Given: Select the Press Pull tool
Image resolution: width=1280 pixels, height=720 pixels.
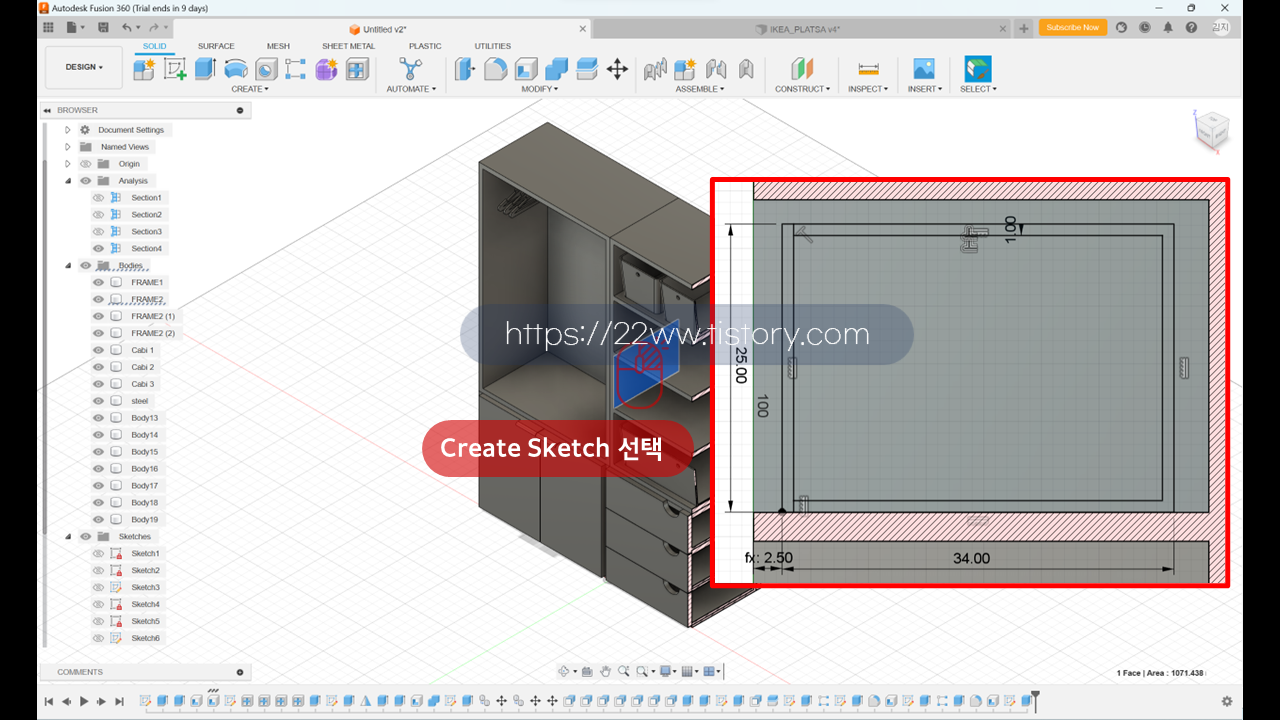Looking at the screenshot, I should (465, 69).
